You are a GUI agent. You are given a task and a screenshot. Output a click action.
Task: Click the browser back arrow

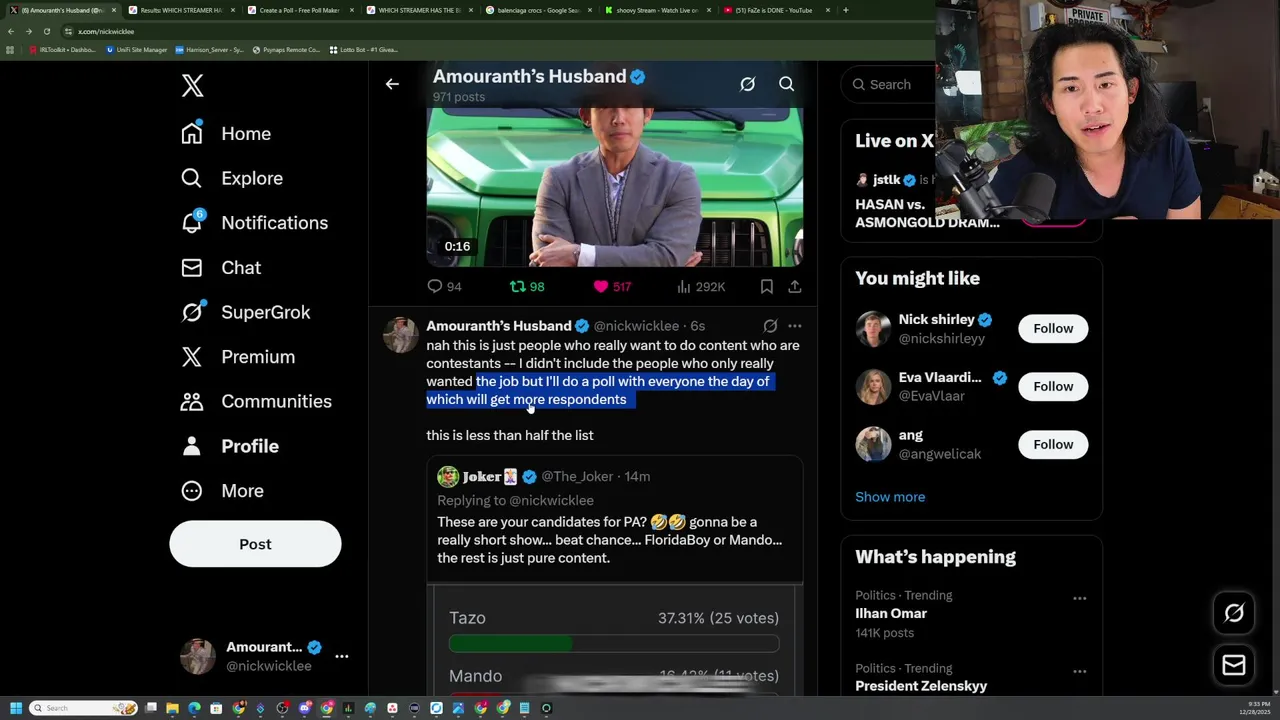click(x=12, y=31)
